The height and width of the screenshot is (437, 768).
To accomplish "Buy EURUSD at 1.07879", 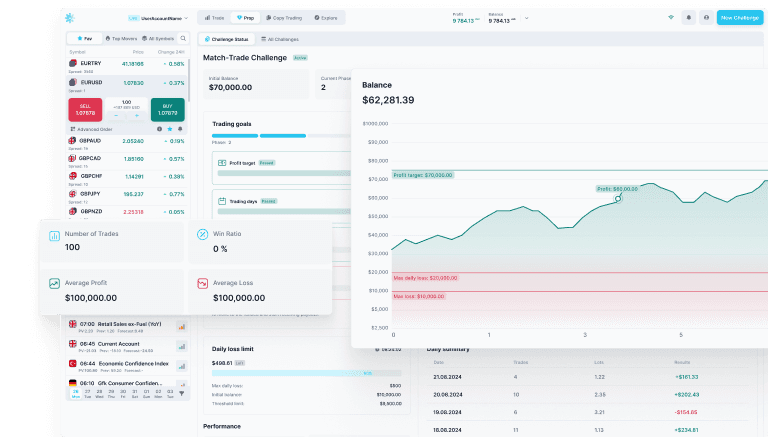I will pyautogui.click(x=168, y=110).
